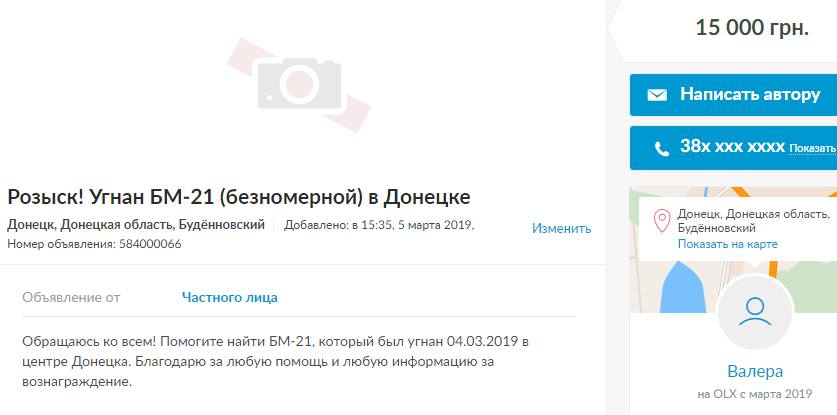
Task: Click на OLX с марта 2019 text
Action: click(x=755, y=395)
